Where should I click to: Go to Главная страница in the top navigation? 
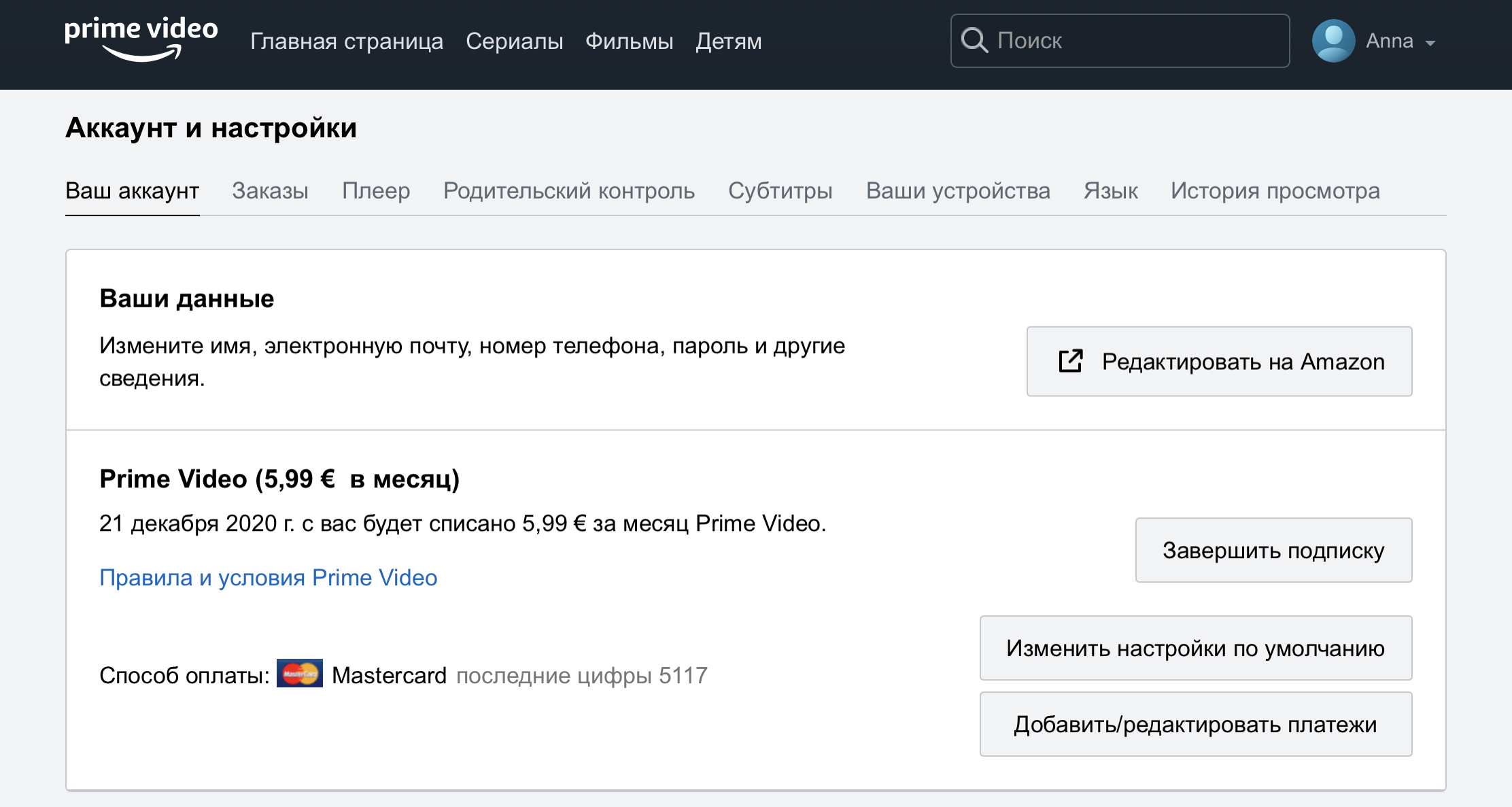[x=347, y=41]
